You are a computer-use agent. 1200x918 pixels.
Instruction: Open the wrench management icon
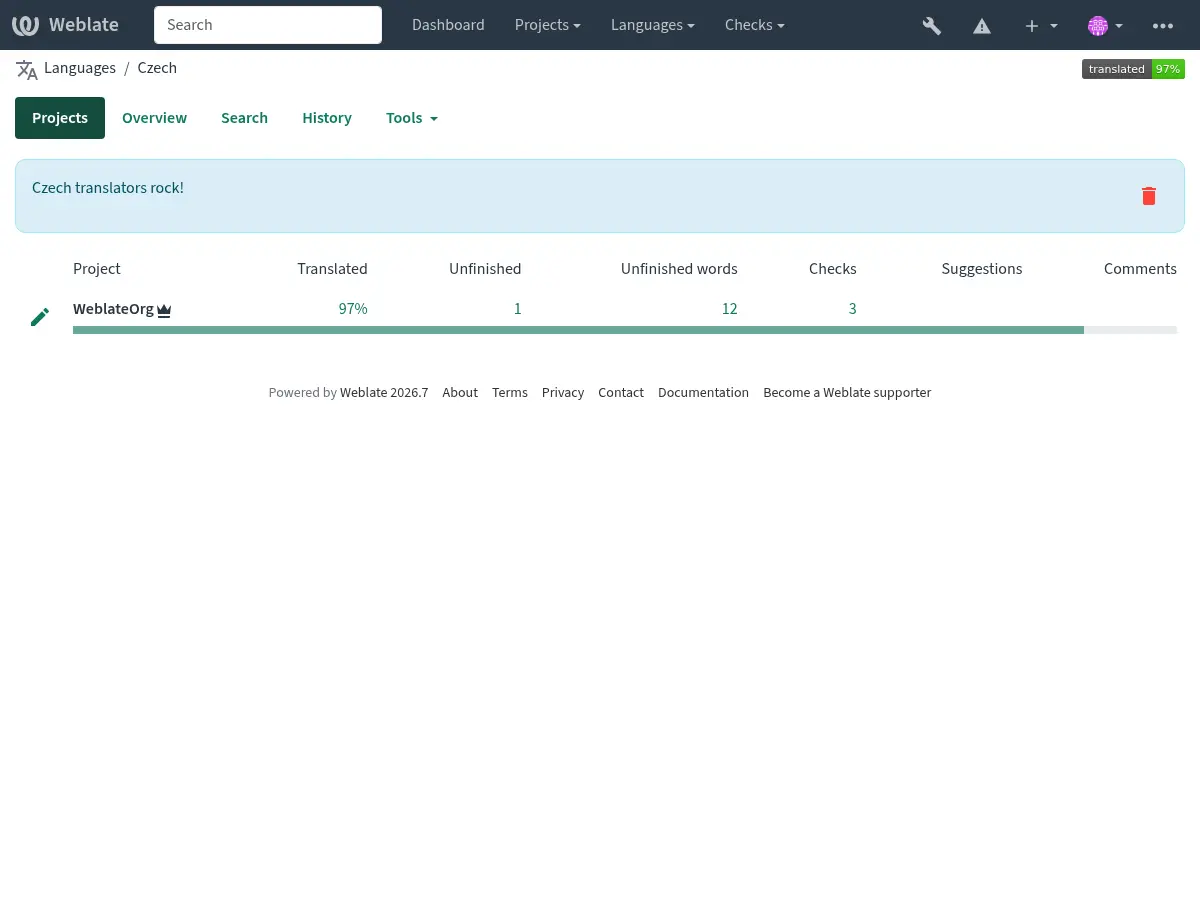point(932,26)
